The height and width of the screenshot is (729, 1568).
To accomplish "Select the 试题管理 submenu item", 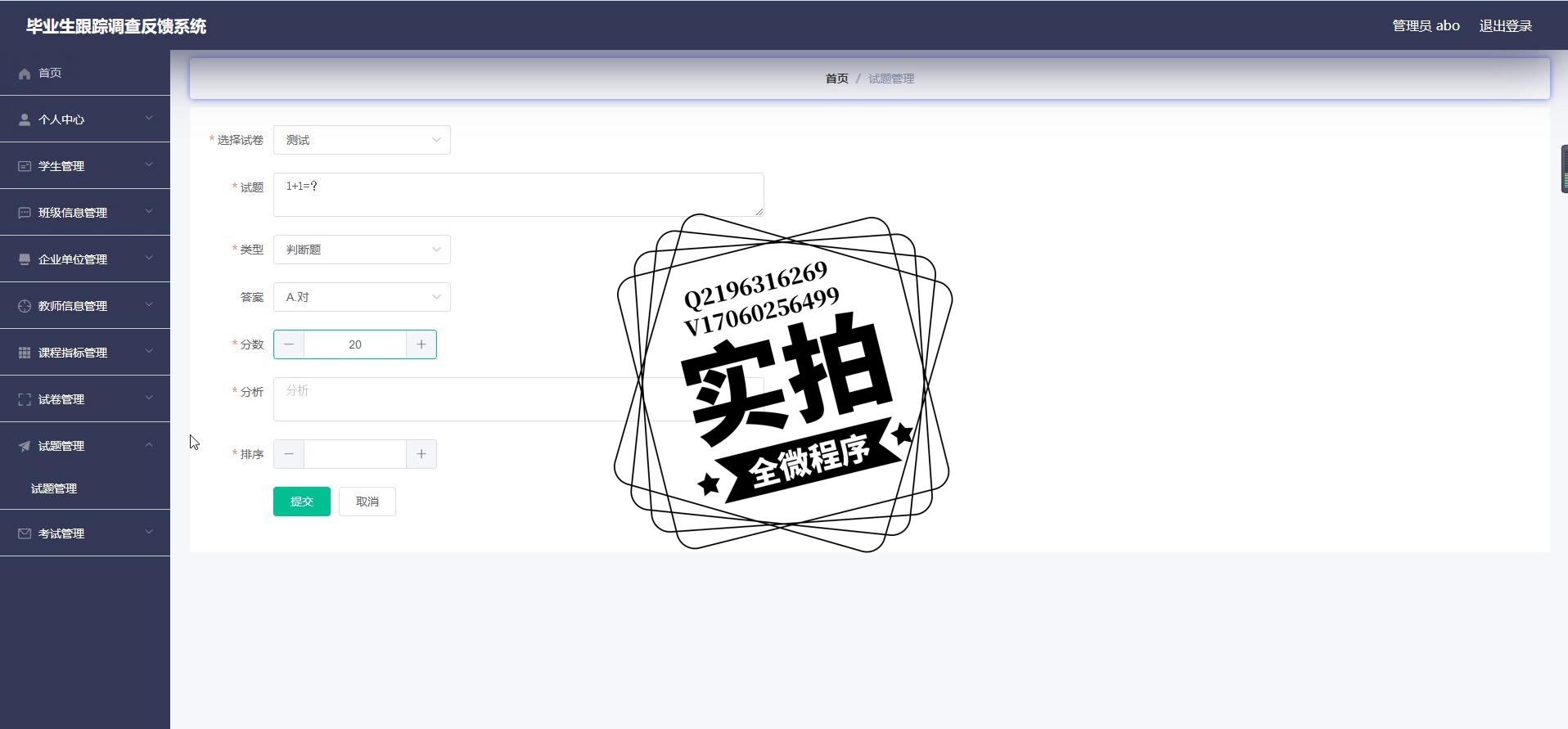I will (x=85, y=488).
